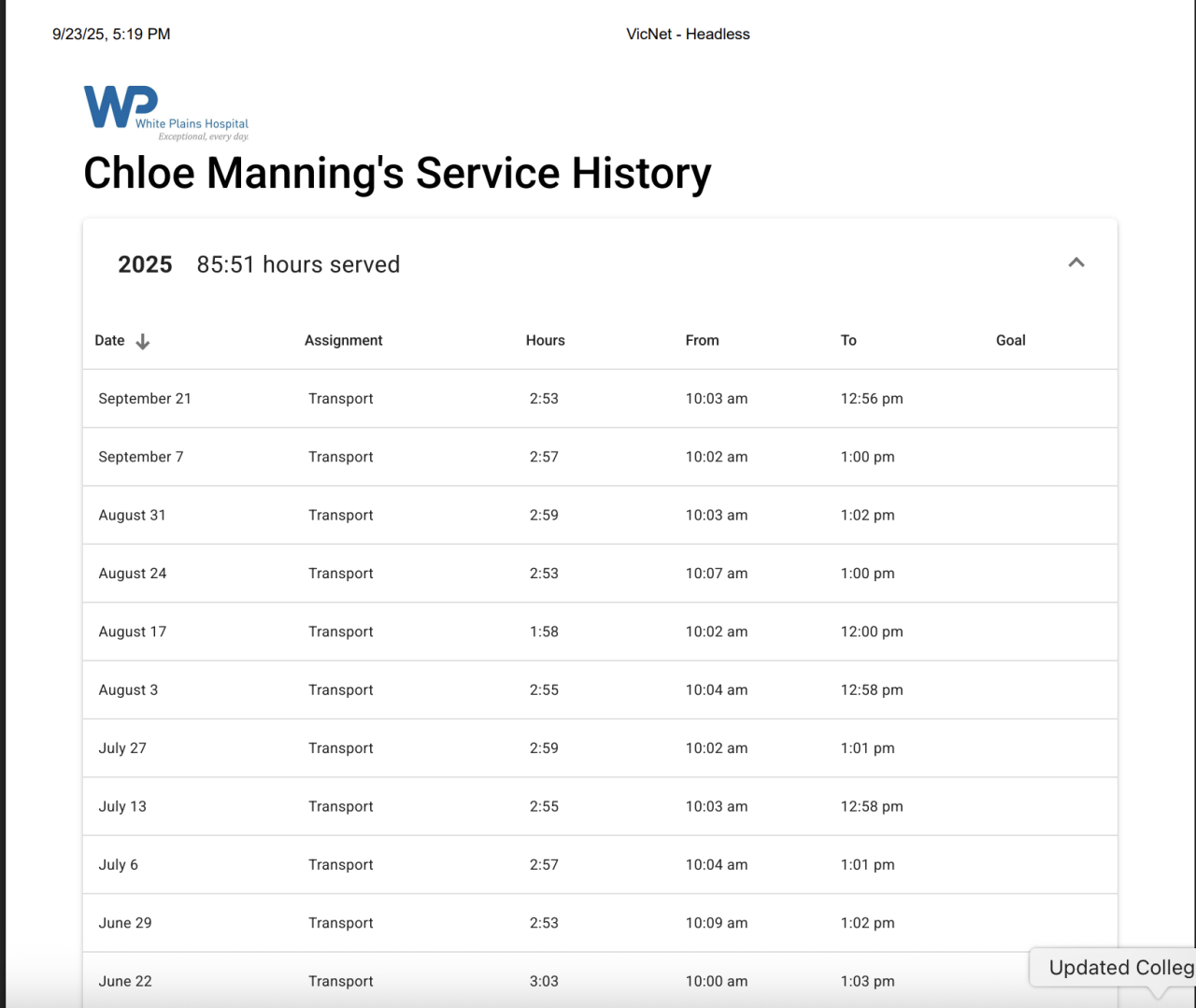Click the August 24 hours value 2:53

point(544,574)
